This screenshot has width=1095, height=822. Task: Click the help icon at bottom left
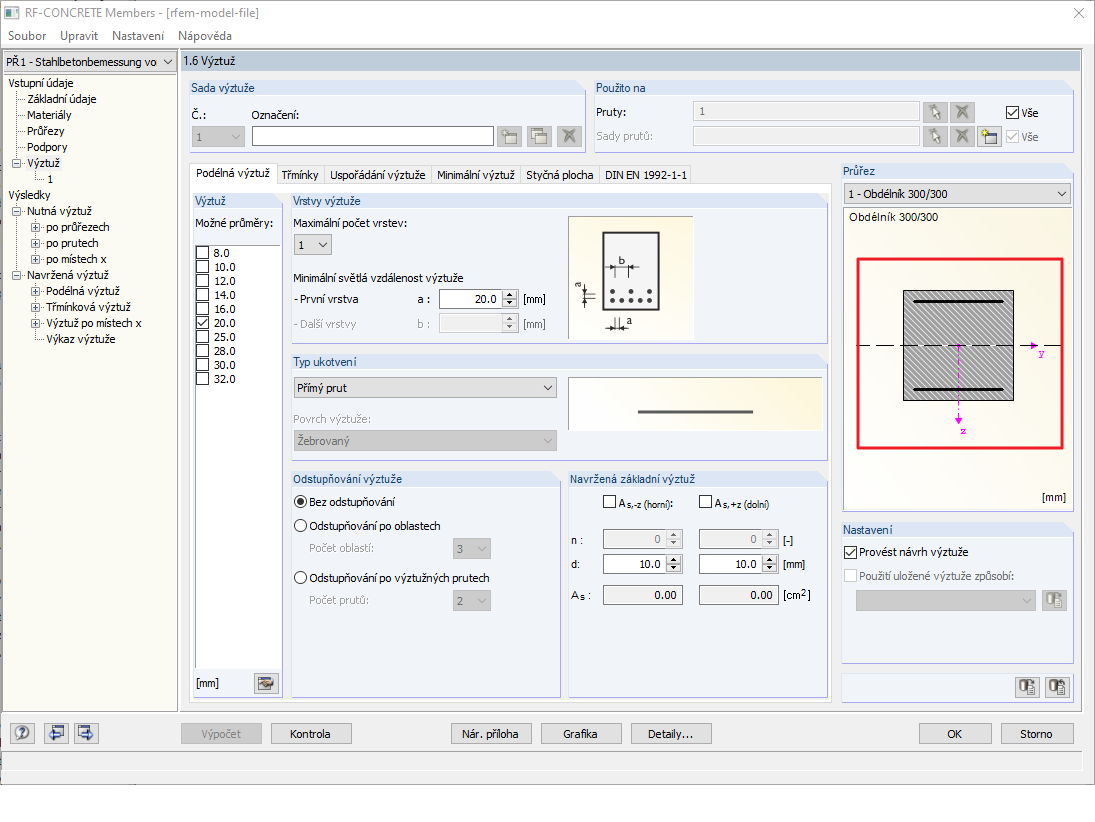pyautogui.click(x=22, y=733)
